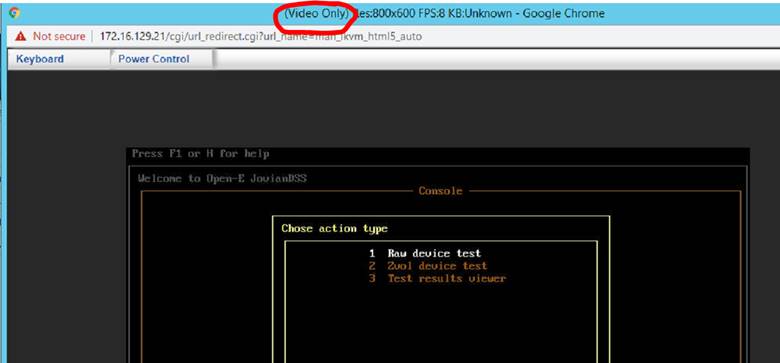This screenshot has height=363, width=780.
Task: Click the address bar URL
Action: (x=261, y=36)
